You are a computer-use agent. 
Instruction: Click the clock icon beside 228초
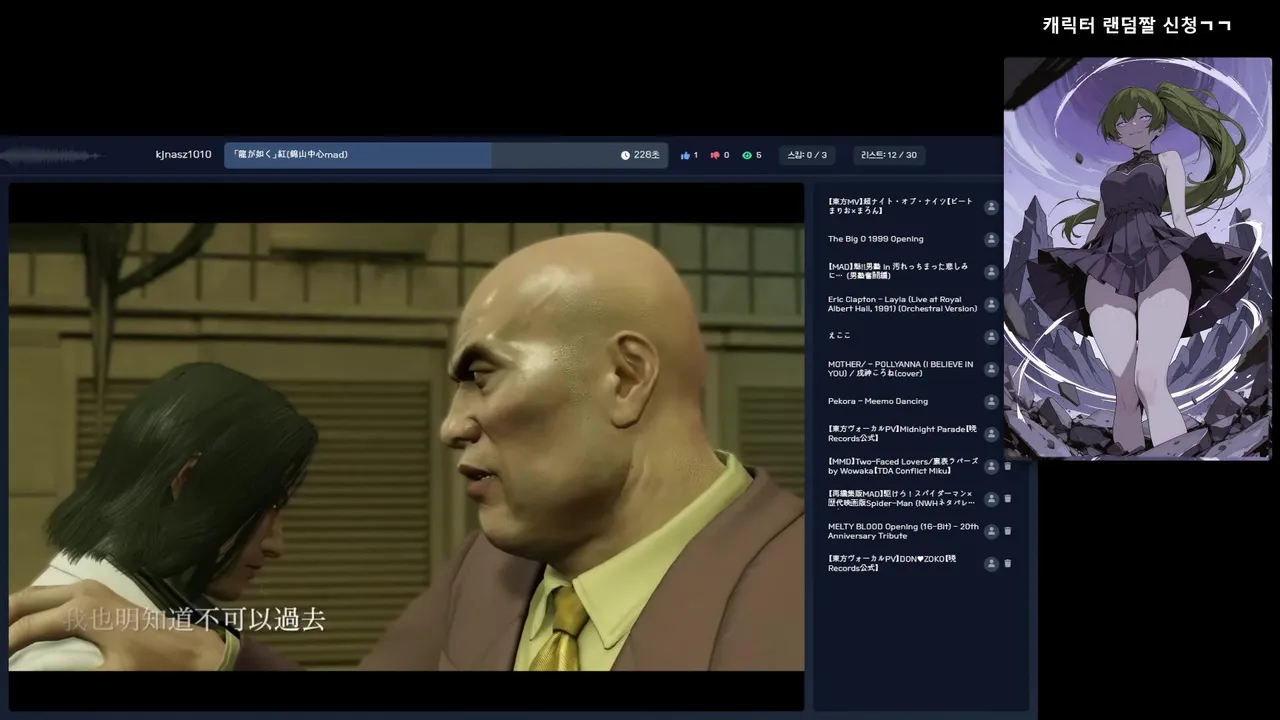(626, 155)
